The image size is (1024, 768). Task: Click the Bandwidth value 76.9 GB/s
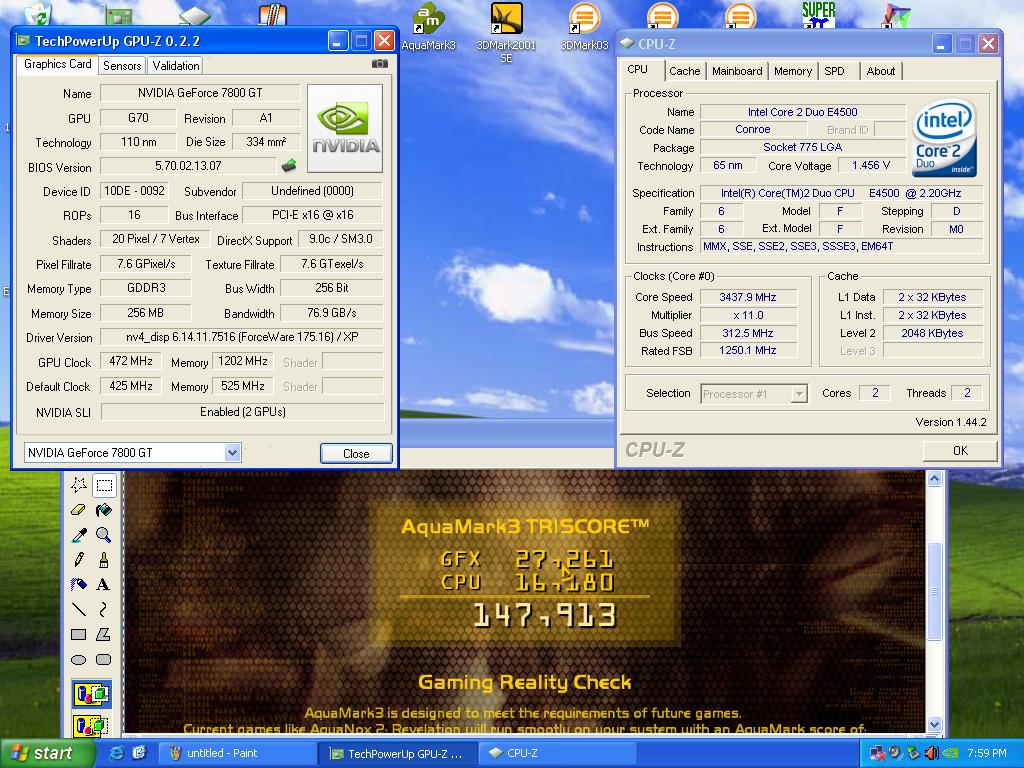point(332,313)
